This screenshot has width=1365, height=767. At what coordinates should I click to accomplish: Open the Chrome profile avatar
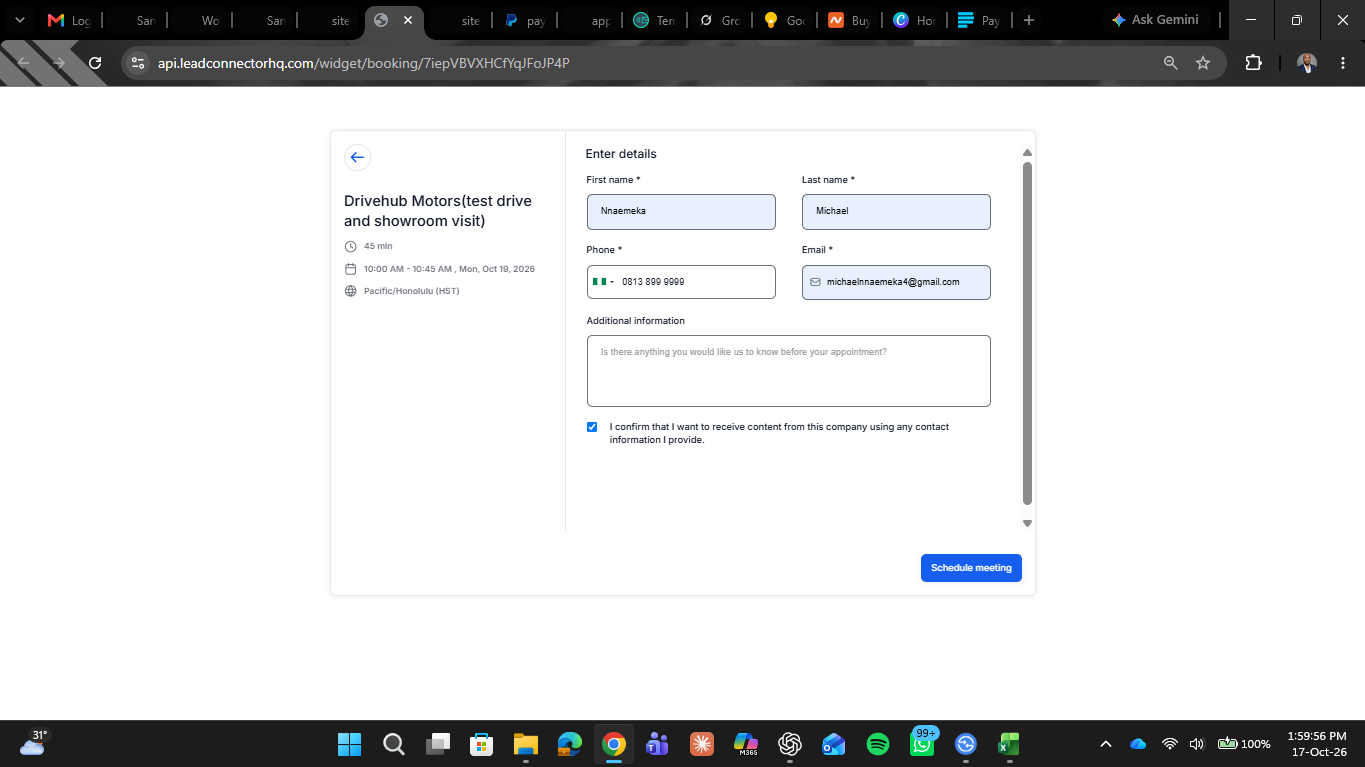click(x=1307, y=63)
